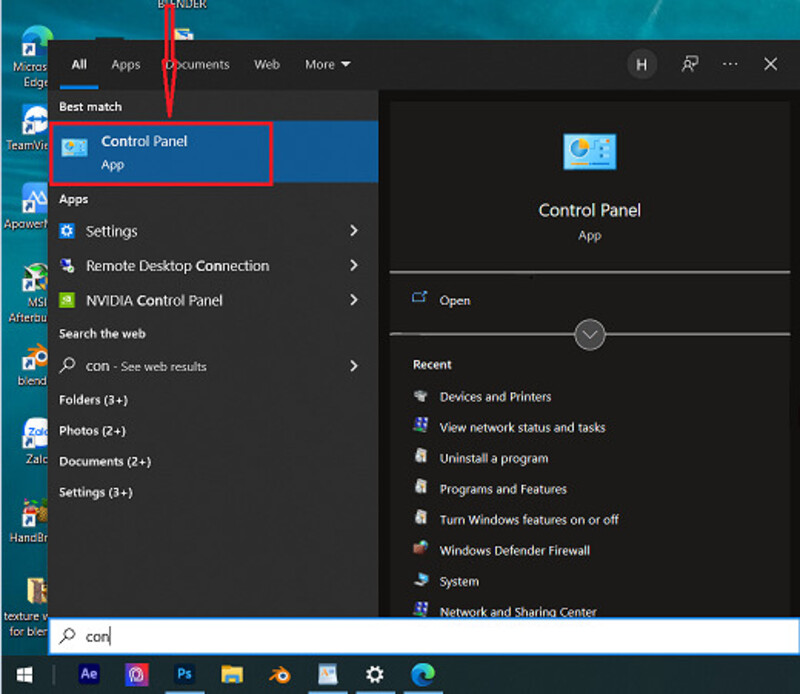Image resolution: width=800 pixels, height=694 pixels.
Task: Click the Control Panel icon in best match
Action: click(74, 148)
